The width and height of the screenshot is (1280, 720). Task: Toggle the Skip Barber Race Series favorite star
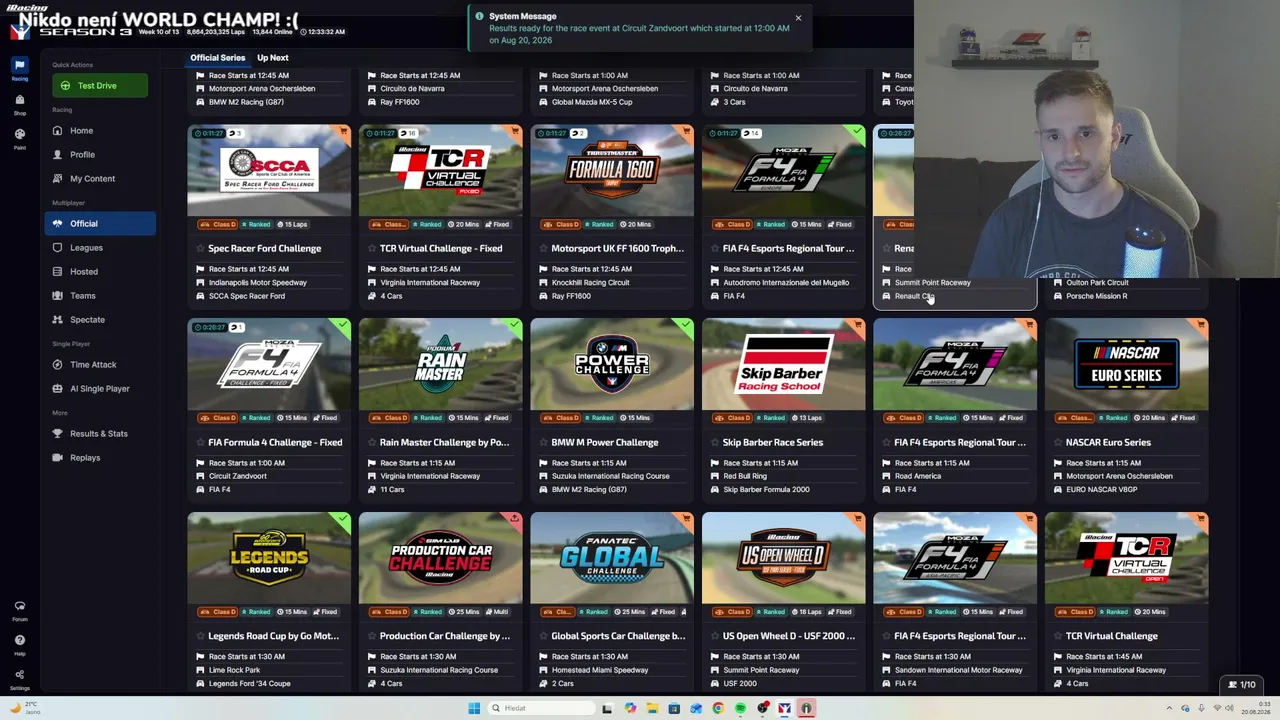pos(715,442)
